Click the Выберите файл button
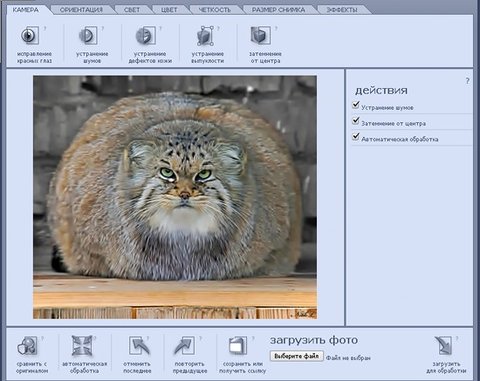480x381 pixels. [x=296, y=356]
